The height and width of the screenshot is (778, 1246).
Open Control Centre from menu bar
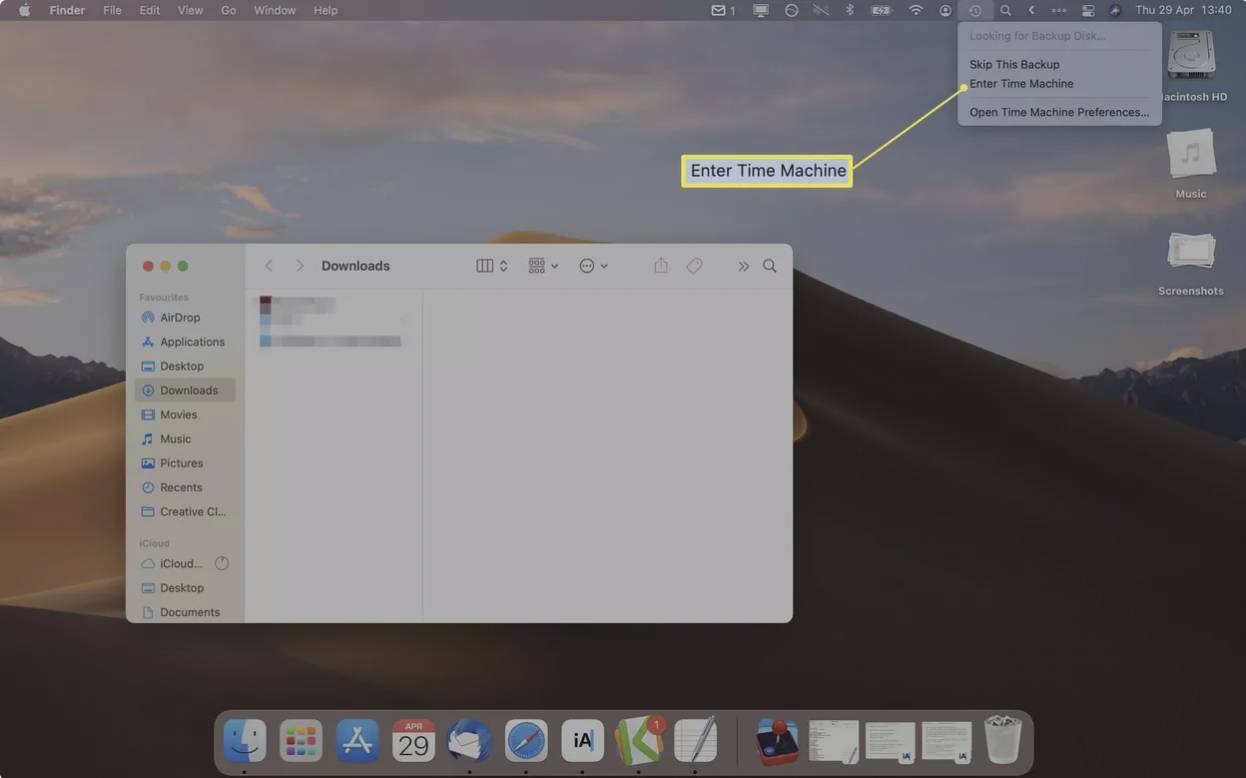[x=1088, y=10]
